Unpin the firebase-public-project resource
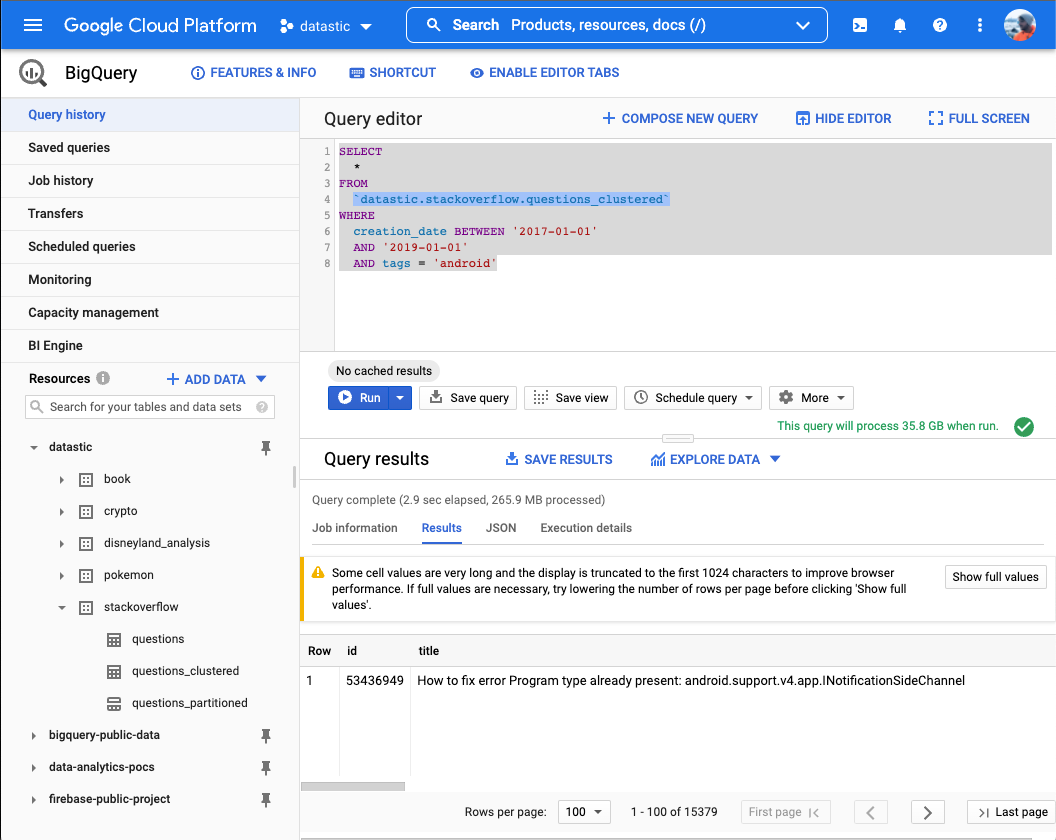Screen dimensions: 1056x840 tap(266, 799)
